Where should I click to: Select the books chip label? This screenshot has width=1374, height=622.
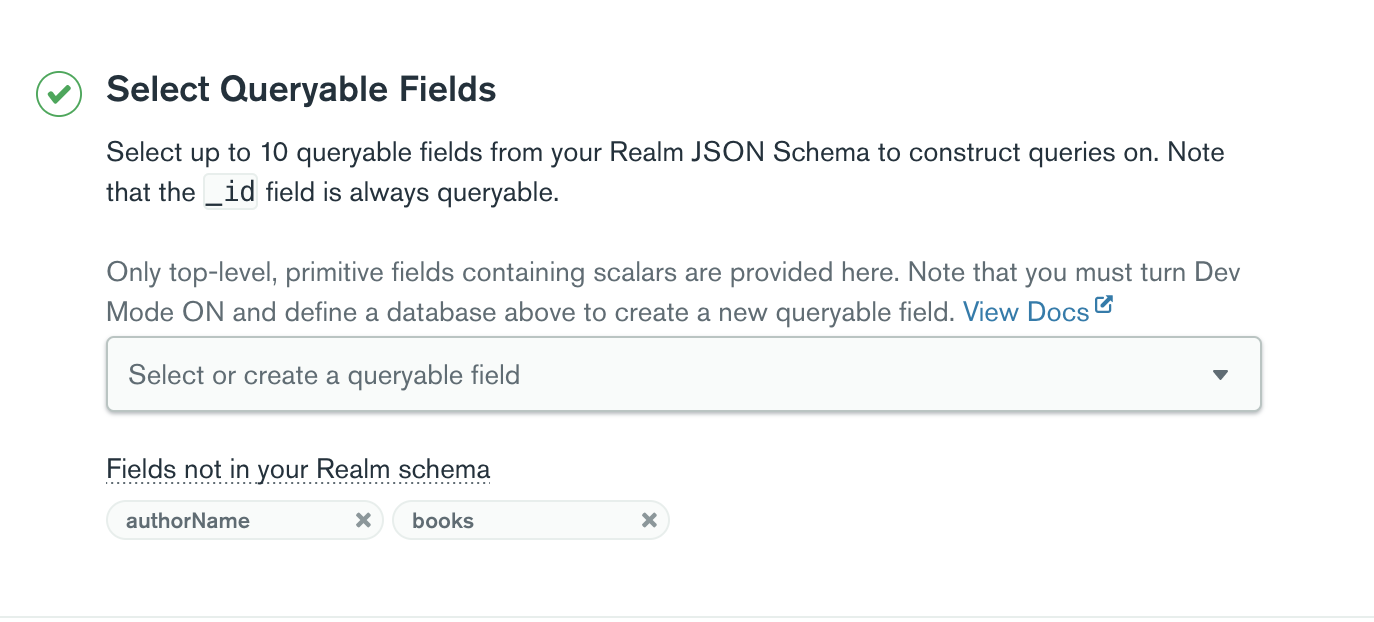coord(443,520)
